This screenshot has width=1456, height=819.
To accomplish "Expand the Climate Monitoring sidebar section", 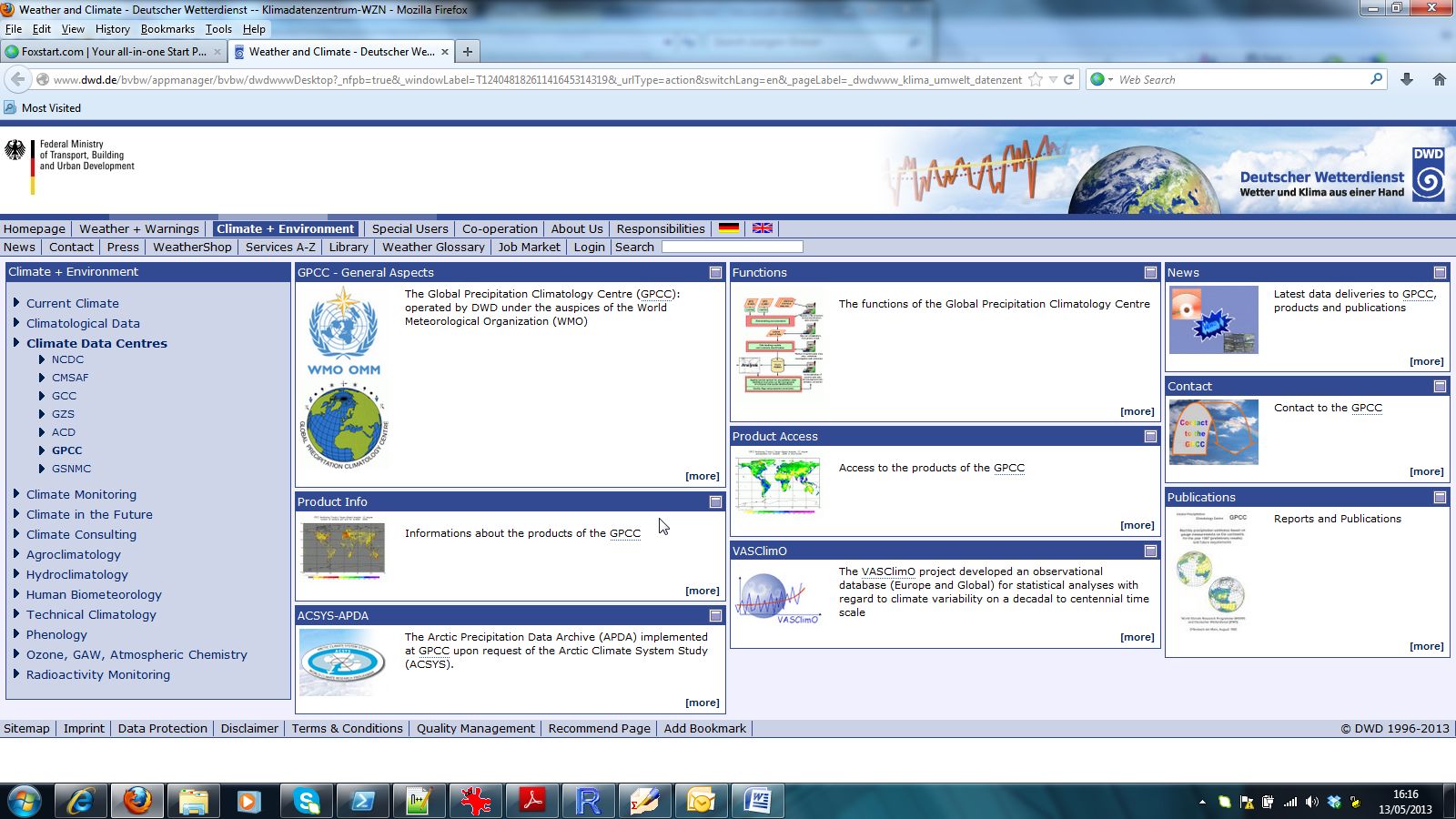I will (16, 494).
